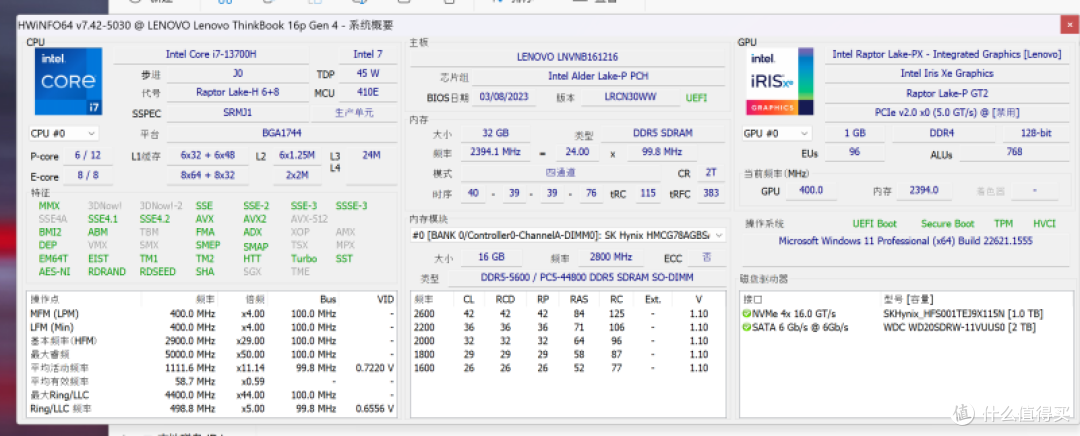1080x436 pixels.
Task: Click the 5000.0 MHz max turbo value
Action: pos(191,355)
